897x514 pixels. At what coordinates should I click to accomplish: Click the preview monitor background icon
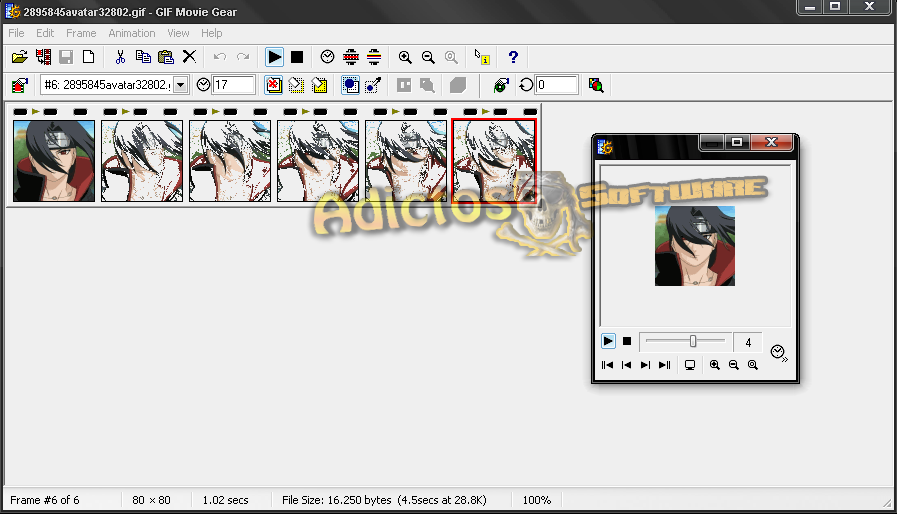(x=690, y=365)
